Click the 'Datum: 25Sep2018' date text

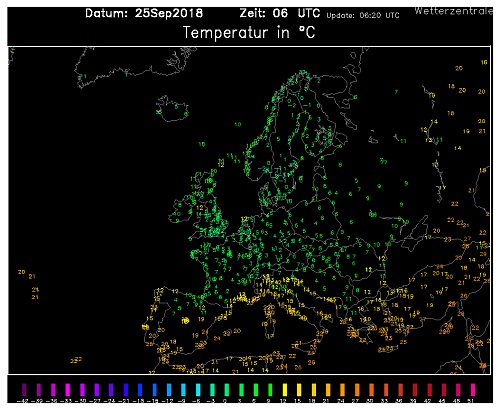coord(144,13)
